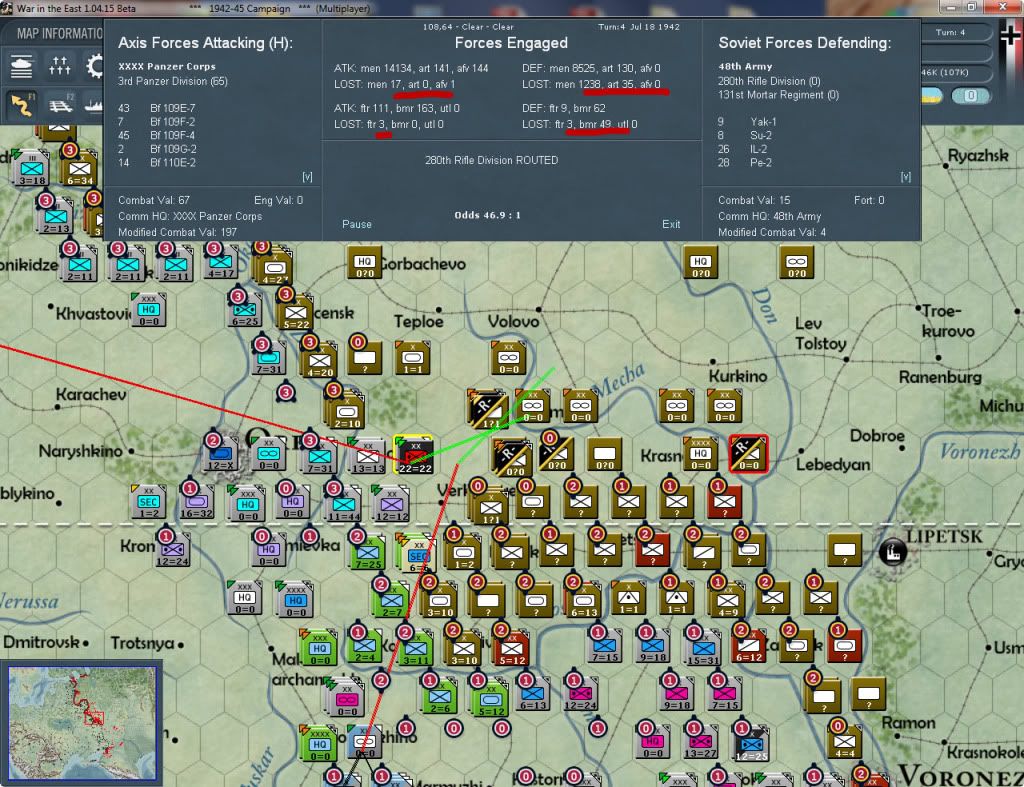The image size is (1024, 787).
Task: Select the 5=22 unit counter
Action: pos(295,312)
